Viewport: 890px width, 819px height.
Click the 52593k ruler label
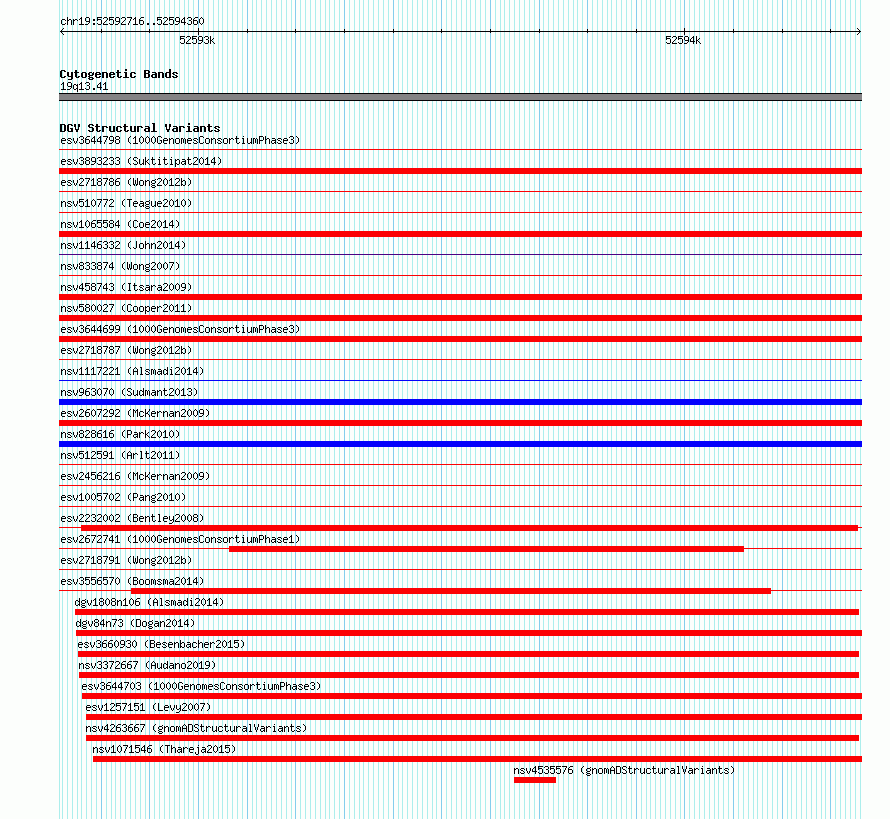click(x=197, y=40)
